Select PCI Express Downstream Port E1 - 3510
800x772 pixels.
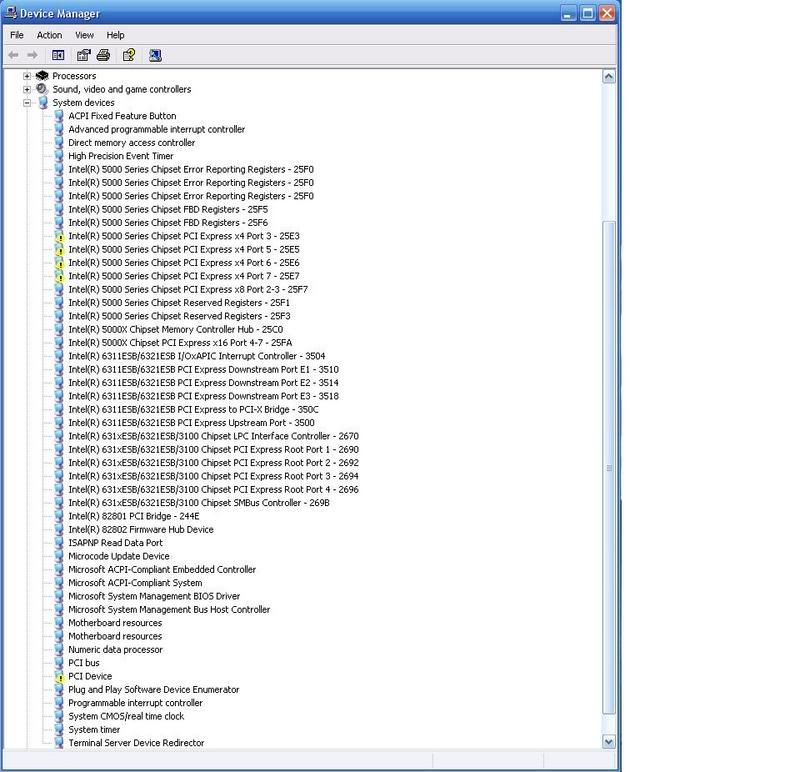click(x=204, y=369)
